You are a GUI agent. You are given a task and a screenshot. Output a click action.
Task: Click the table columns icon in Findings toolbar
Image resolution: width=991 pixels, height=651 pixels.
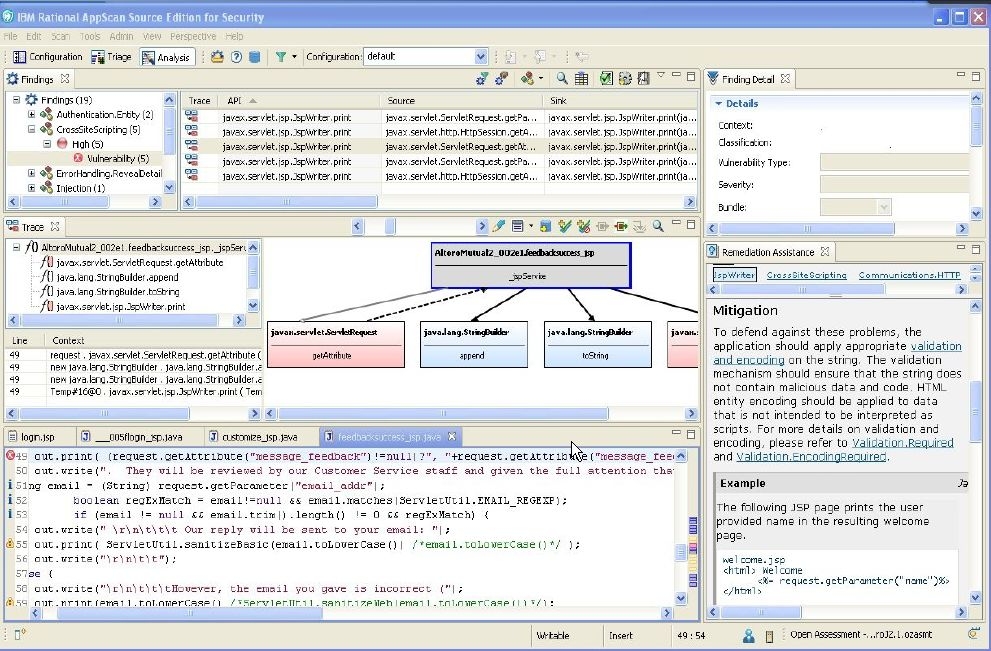(581, 78)
